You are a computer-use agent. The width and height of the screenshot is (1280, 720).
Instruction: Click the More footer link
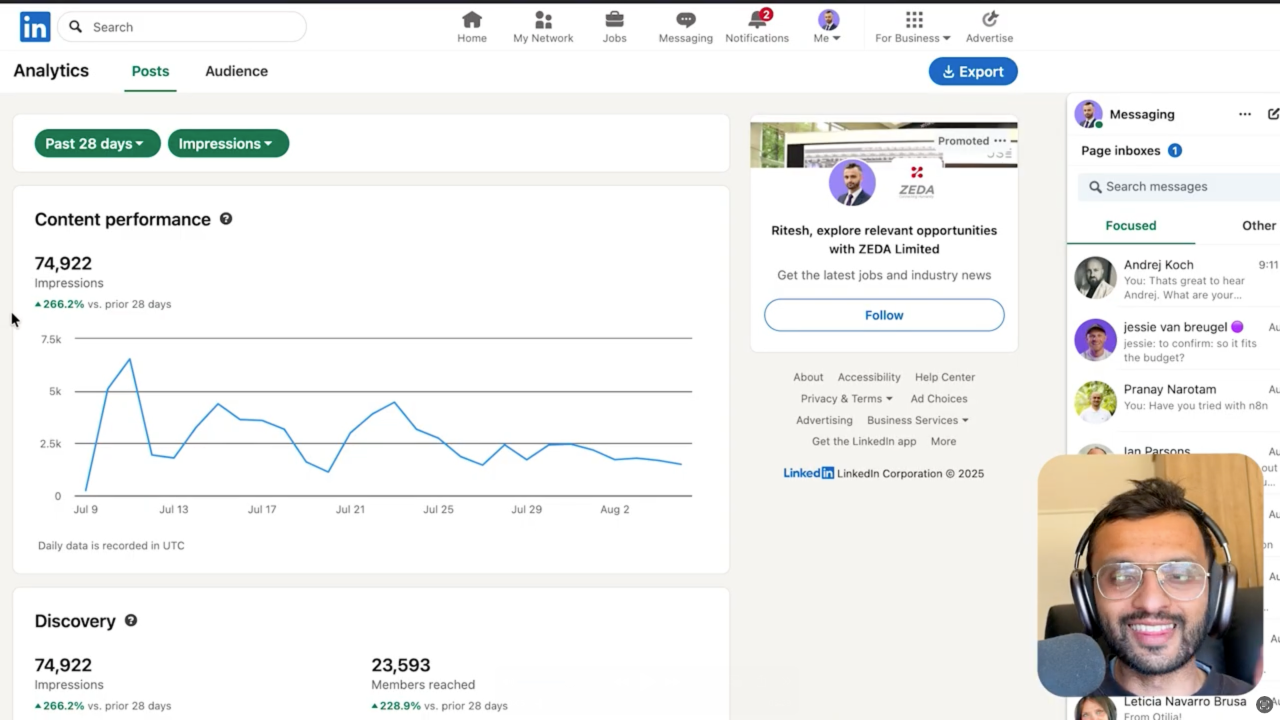(x=943, y=441)
